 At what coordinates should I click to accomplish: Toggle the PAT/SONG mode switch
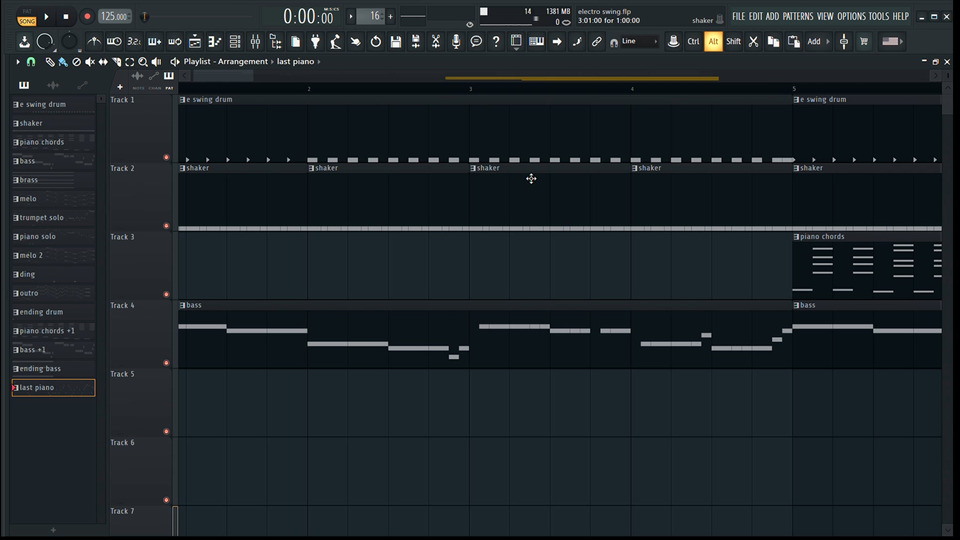(x=26, y=17)
